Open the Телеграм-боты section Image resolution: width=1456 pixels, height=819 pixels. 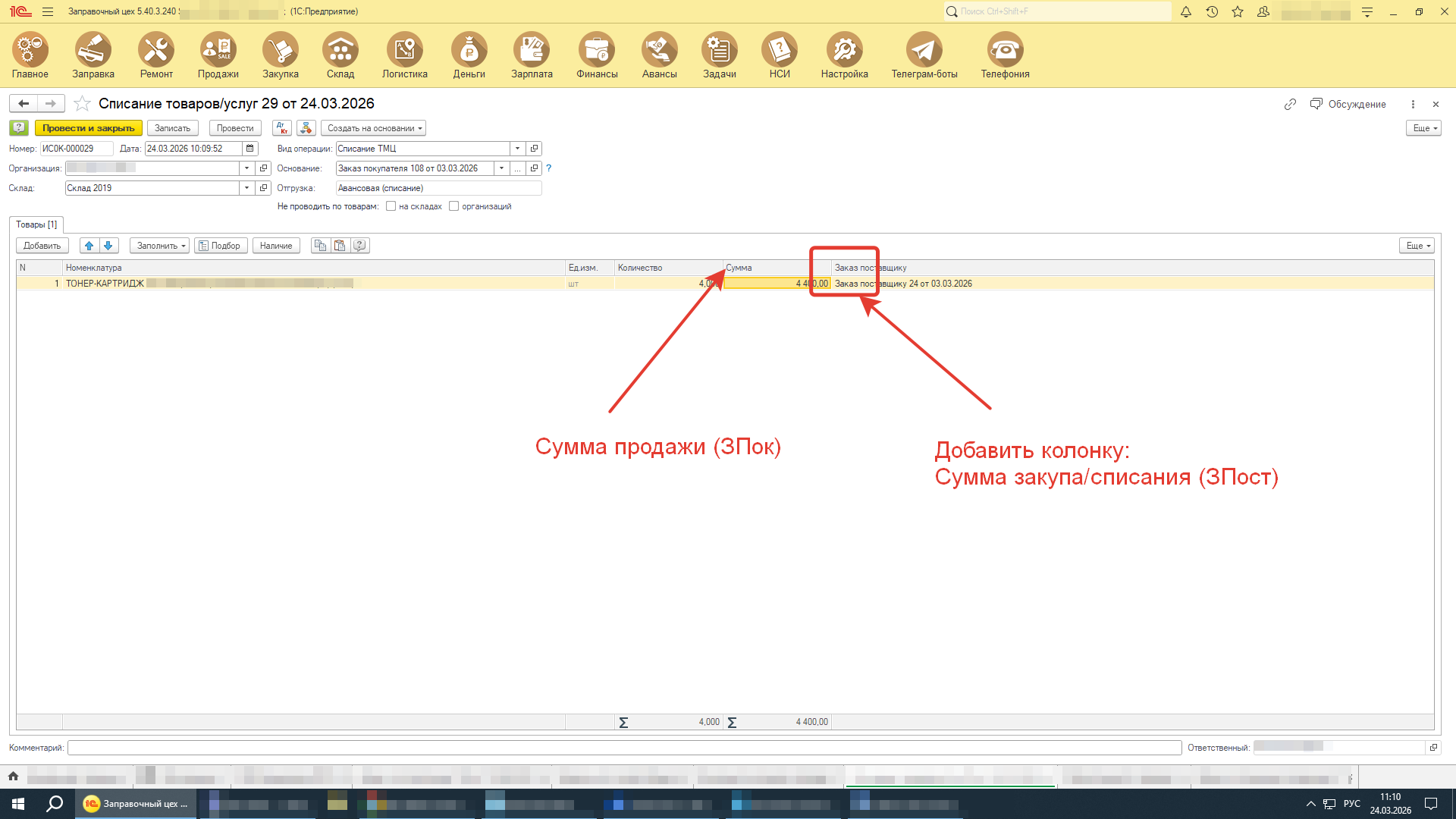(x=924, y=51)
